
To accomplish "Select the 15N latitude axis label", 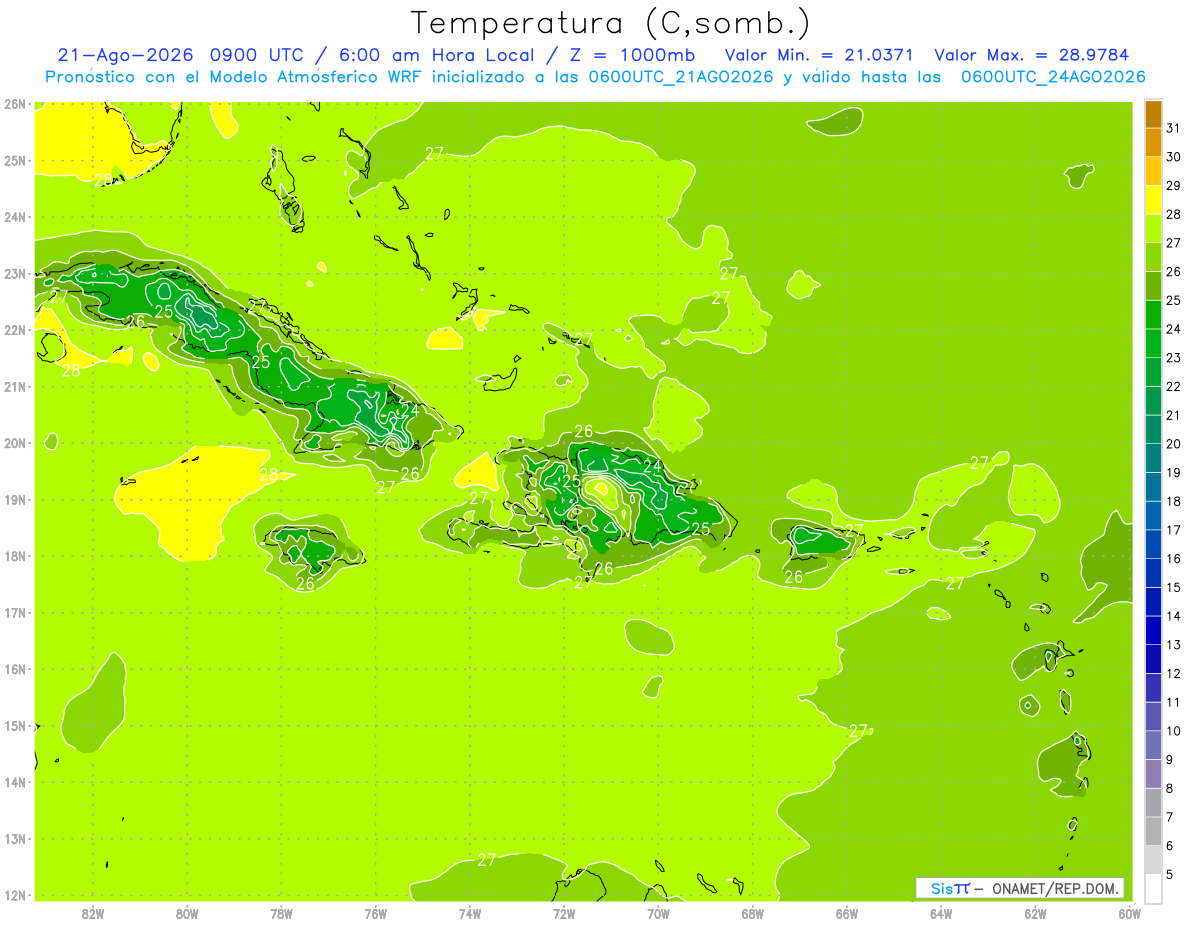I will (x=14, y=726).
